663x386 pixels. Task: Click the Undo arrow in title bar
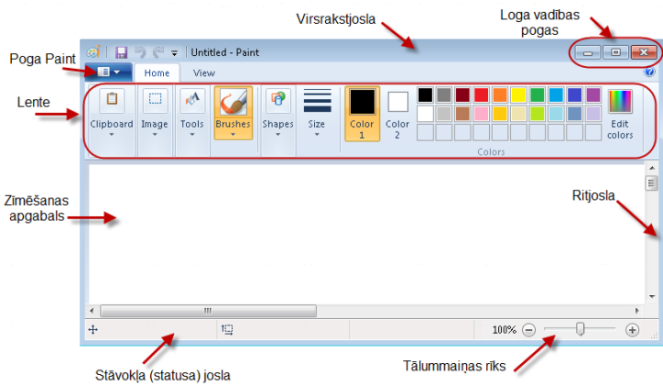140,52
